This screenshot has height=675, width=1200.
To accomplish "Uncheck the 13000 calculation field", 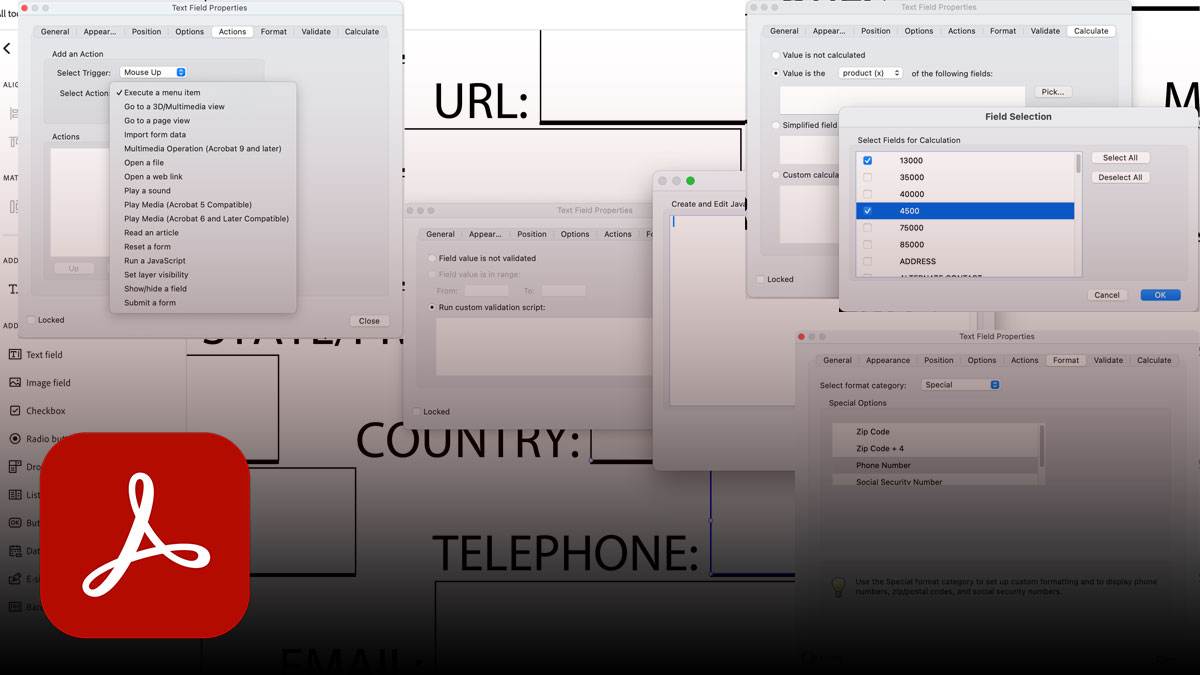I will tap(867, 160).
